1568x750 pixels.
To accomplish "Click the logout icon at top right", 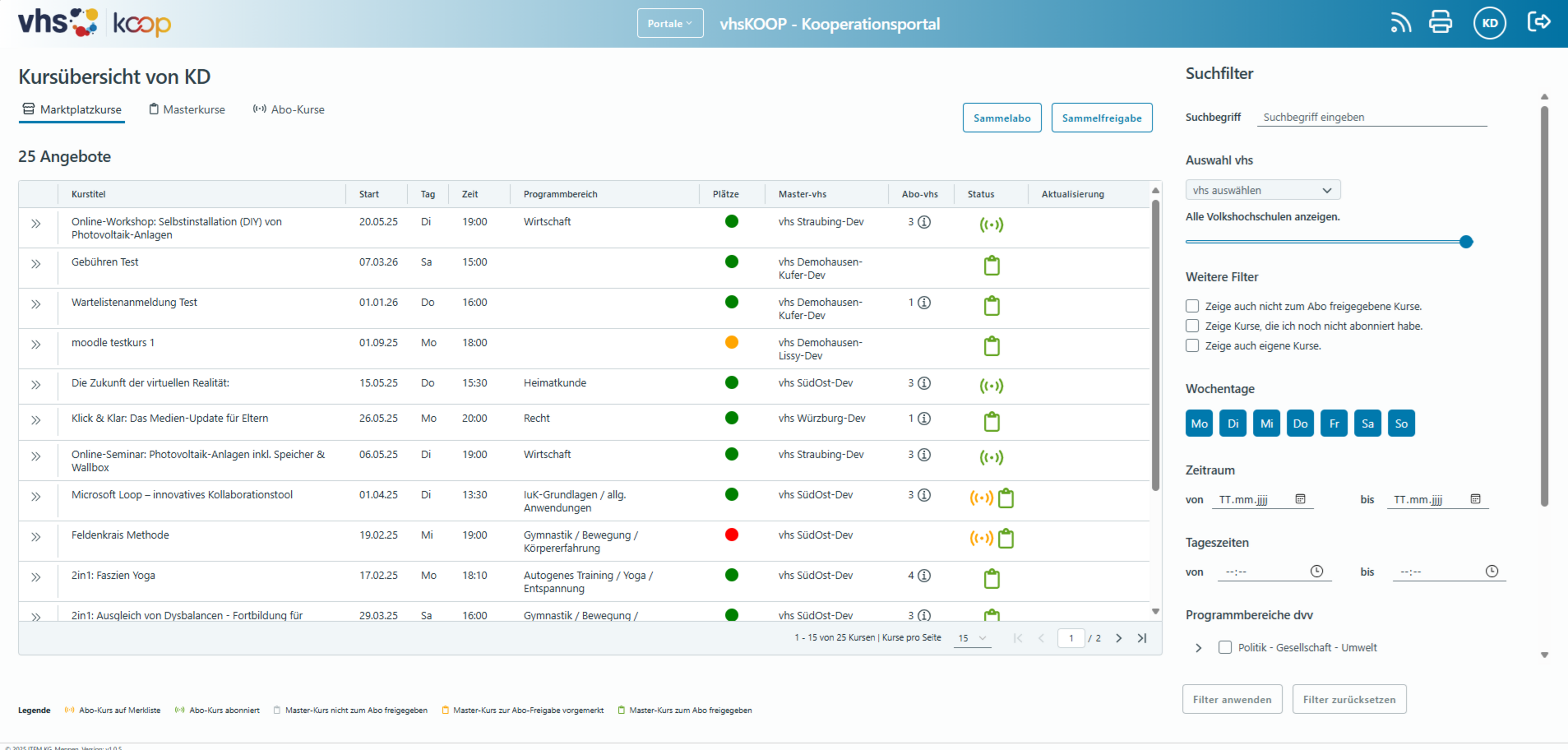I will [x=1539, y=22].
